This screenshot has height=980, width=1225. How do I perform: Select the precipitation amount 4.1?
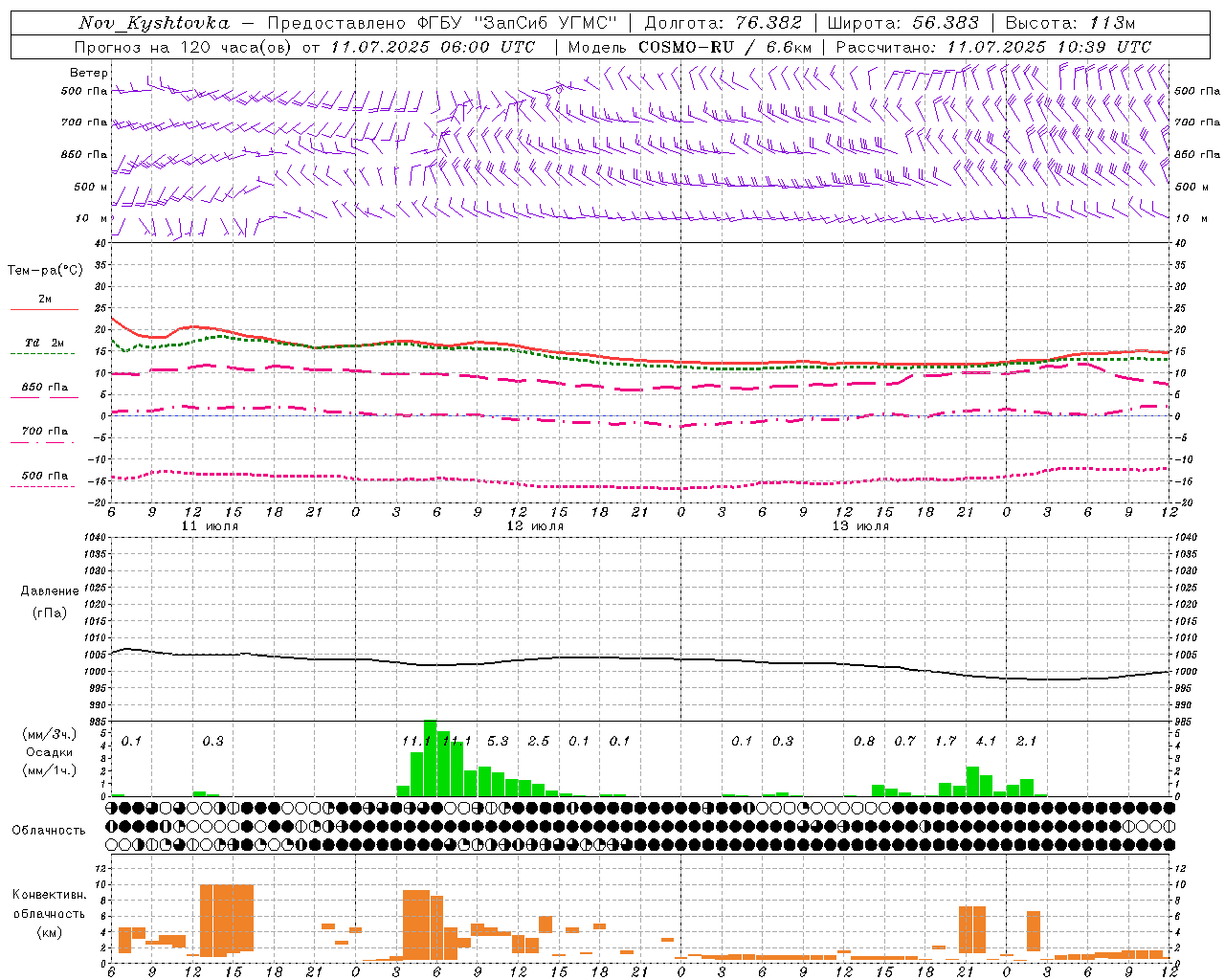tap(986, 741)
